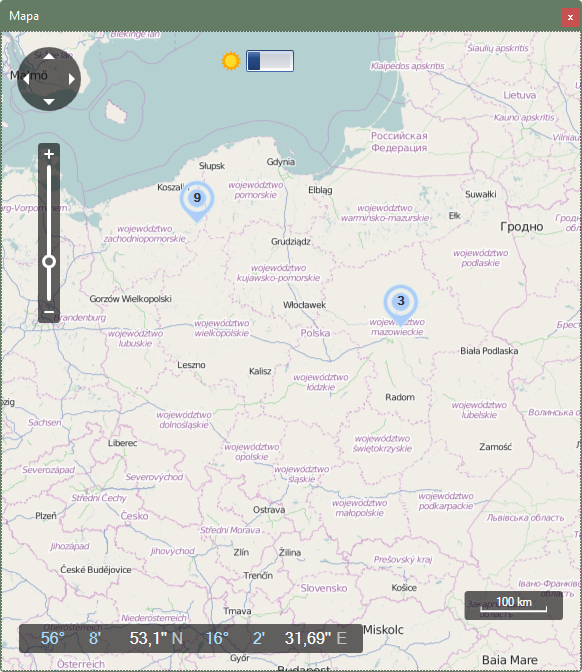Click the Leszno city label
This screenshot has width=582, height=672.
click(191, 365)
